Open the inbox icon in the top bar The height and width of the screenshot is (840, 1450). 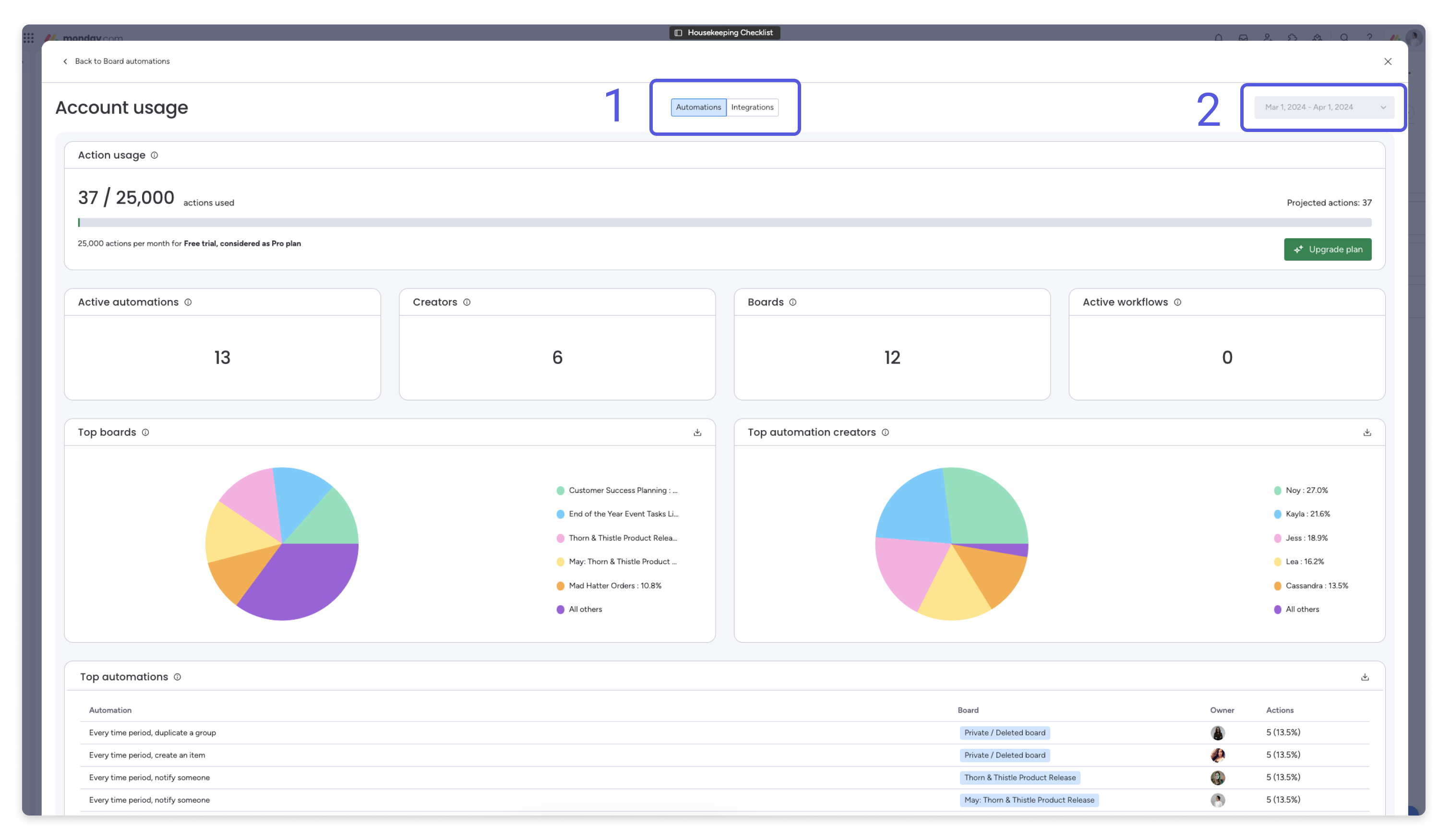pos(1244,38)
